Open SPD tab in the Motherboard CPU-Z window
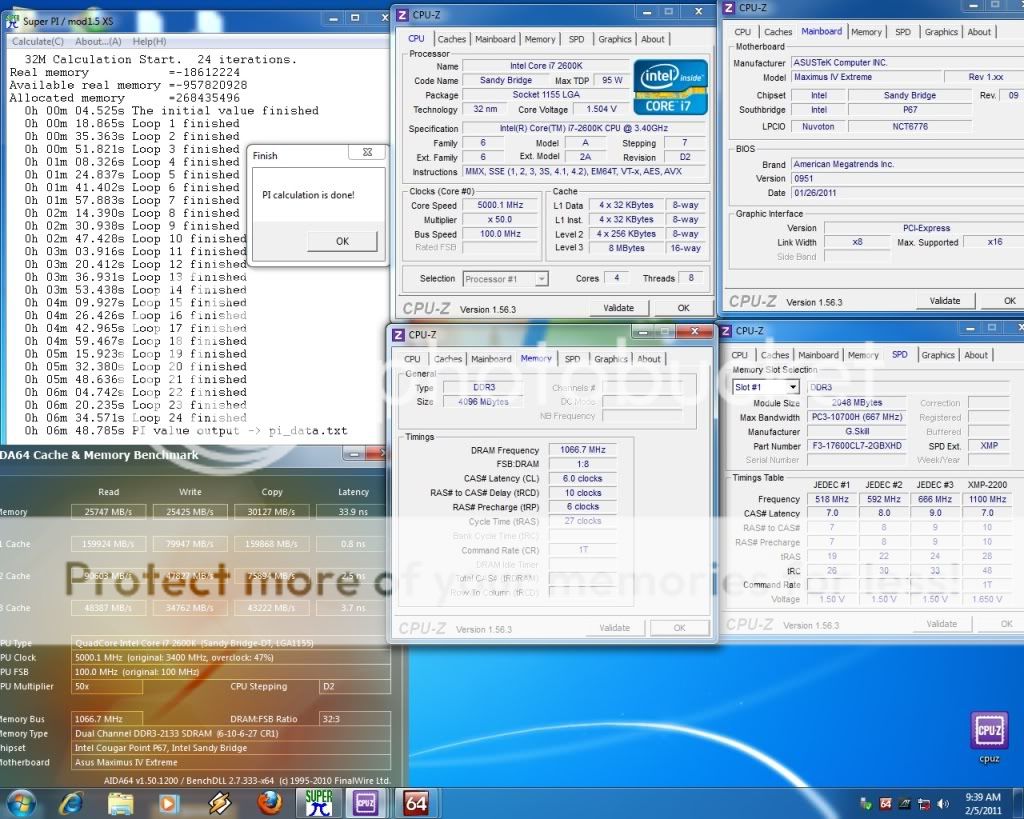Image resolution: width=1024 pixels, height=819 pixels. coord(903,32)
